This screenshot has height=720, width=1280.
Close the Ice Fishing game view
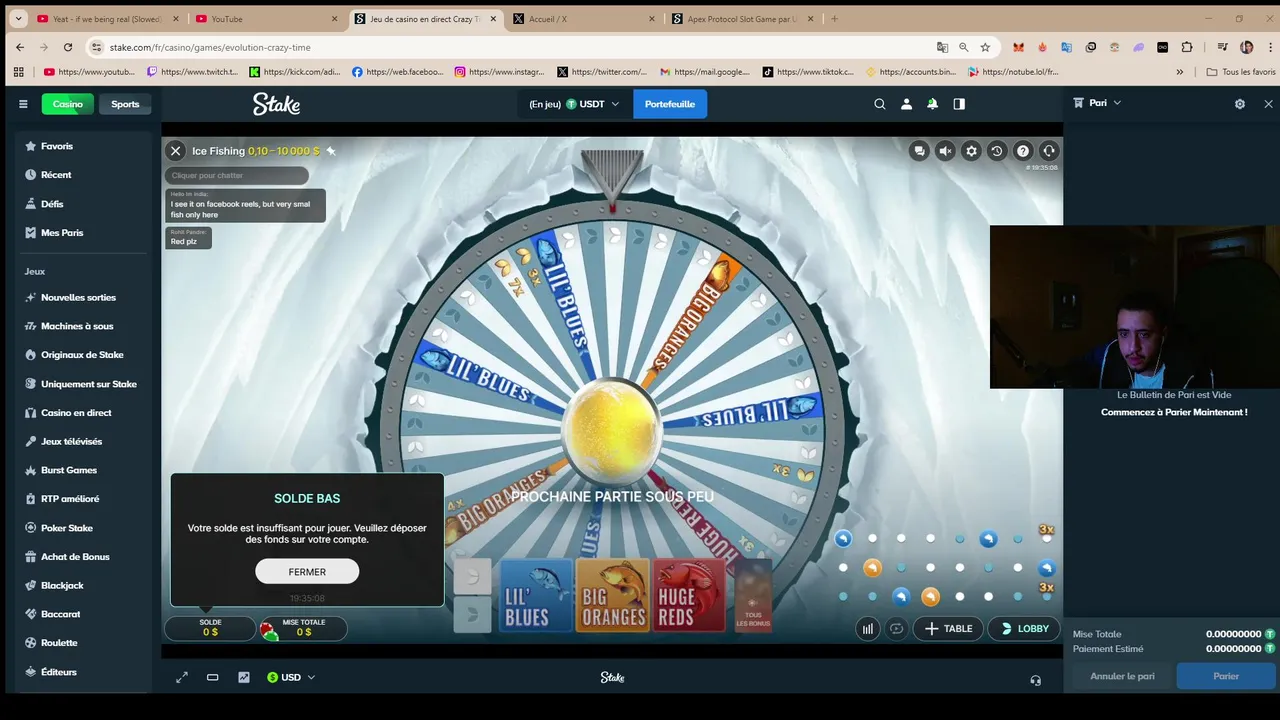tap(176, 151)
